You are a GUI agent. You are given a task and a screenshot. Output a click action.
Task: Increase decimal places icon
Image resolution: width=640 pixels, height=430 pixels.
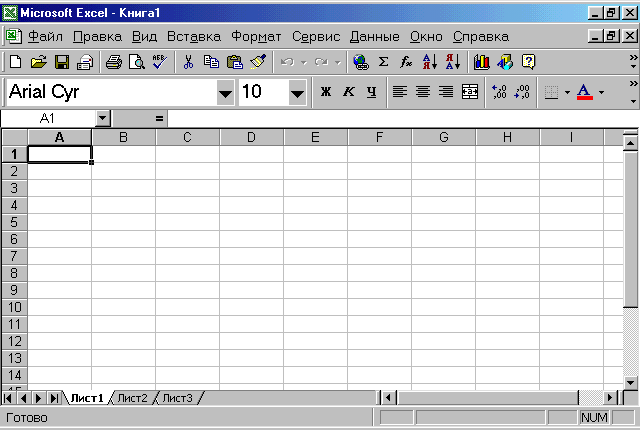(499, 92)
